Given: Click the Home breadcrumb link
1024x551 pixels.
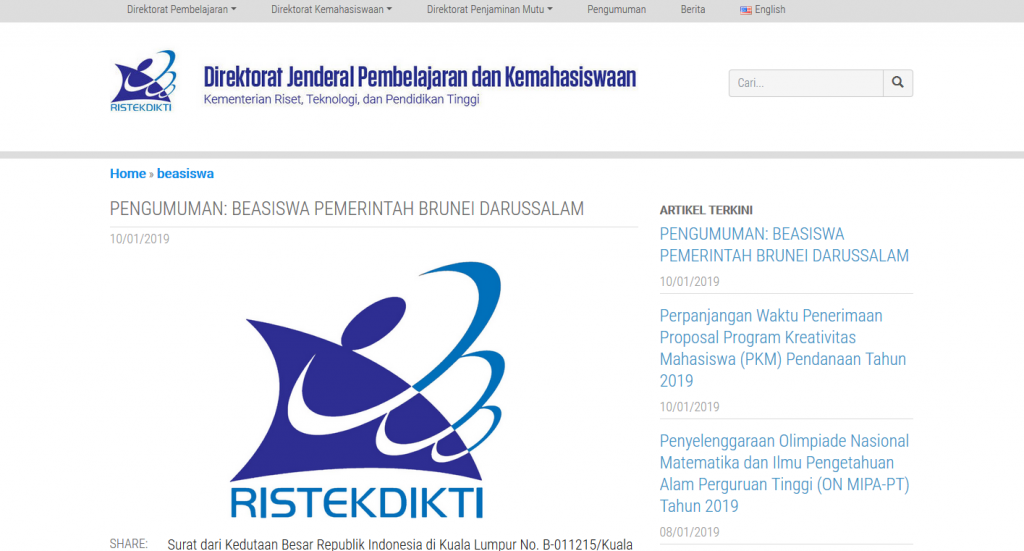Looking at the screenshot, I should point(128,174).
